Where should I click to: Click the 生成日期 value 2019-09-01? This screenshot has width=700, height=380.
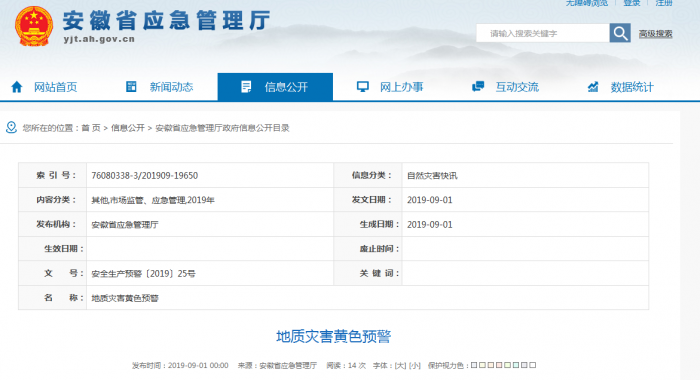pos(429,225)
